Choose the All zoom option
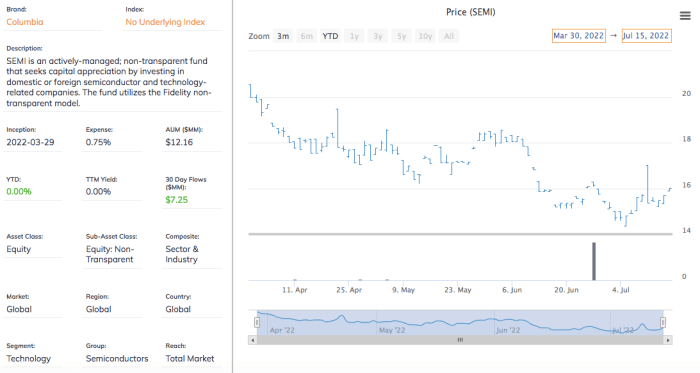 tap(449, 36)
